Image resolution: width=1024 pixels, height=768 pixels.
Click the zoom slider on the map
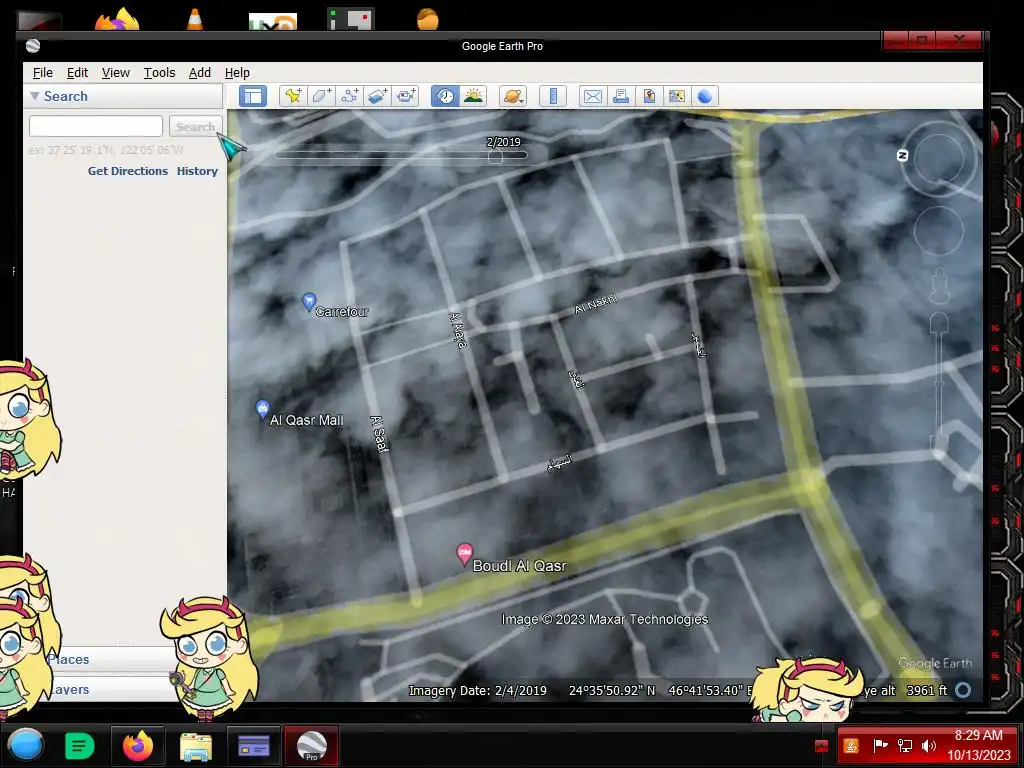(939, 385)
